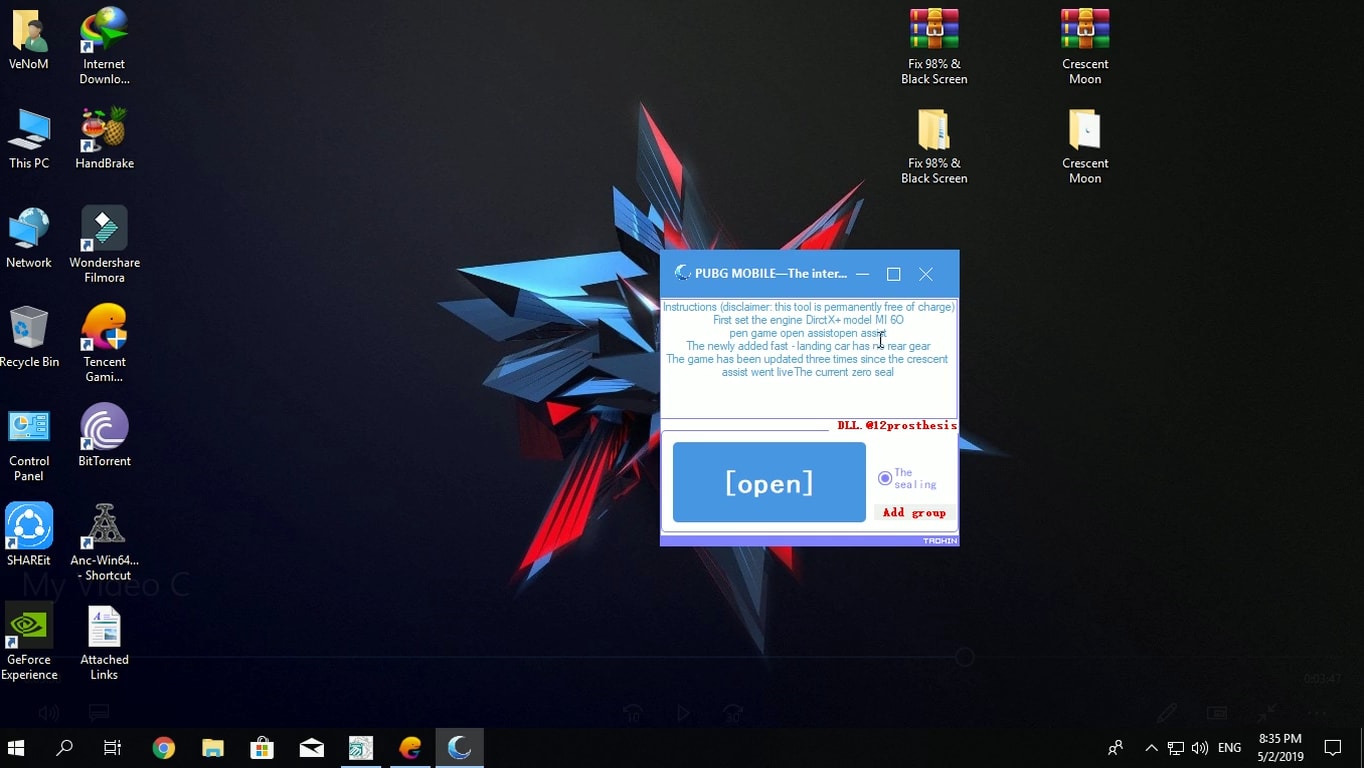The height and width of the screenshot is (768, 1364).
Task: Maximize the PUBG MOBILE tool window
Action: 894,274
